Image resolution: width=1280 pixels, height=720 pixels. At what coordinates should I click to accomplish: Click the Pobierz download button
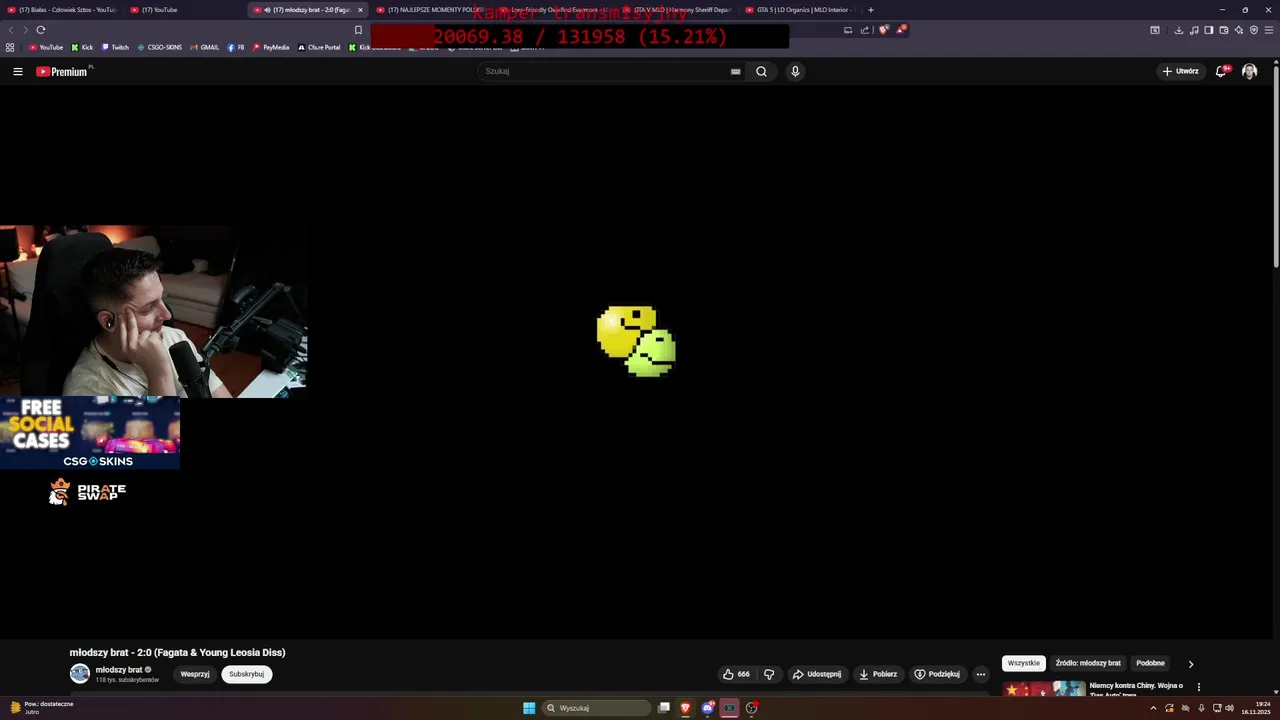point(878,674)
